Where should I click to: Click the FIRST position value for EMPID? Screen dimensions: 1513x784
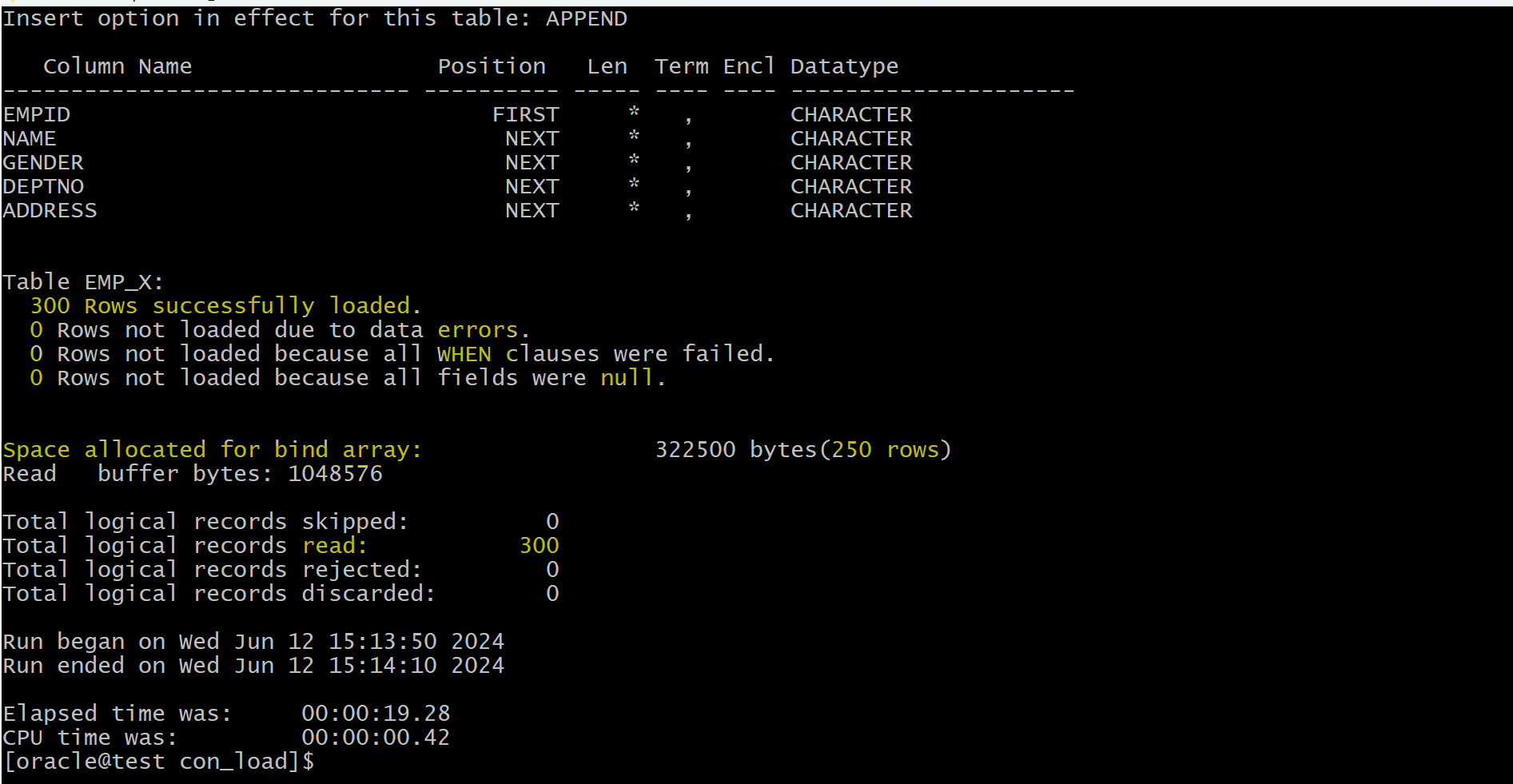(x=525, y=114)
